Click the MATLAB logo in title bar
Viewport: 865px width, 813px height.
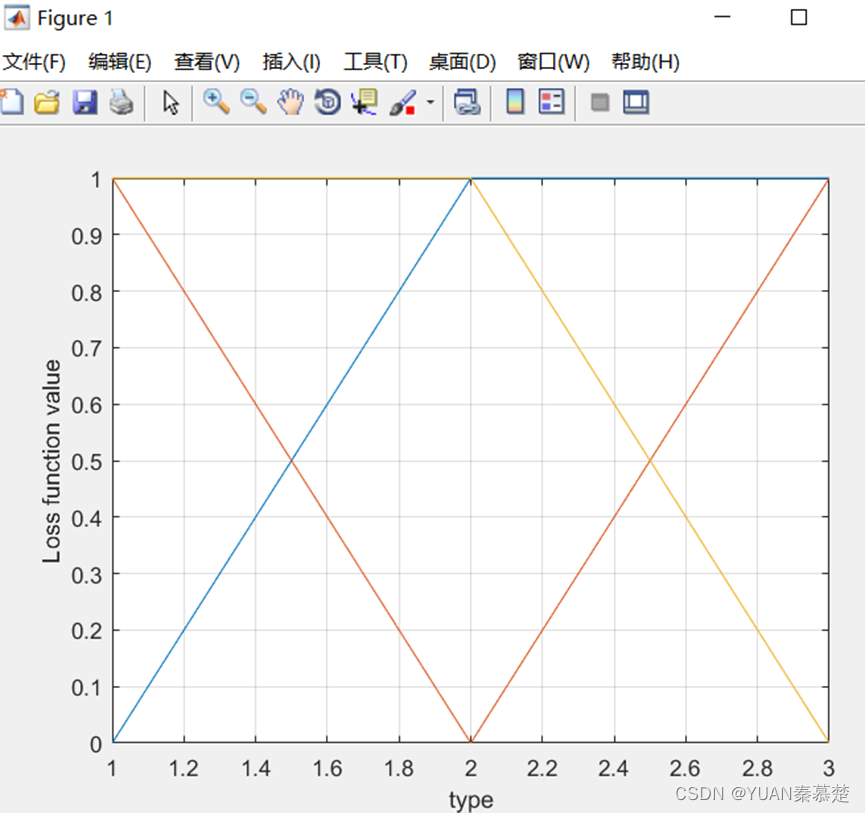17,18
